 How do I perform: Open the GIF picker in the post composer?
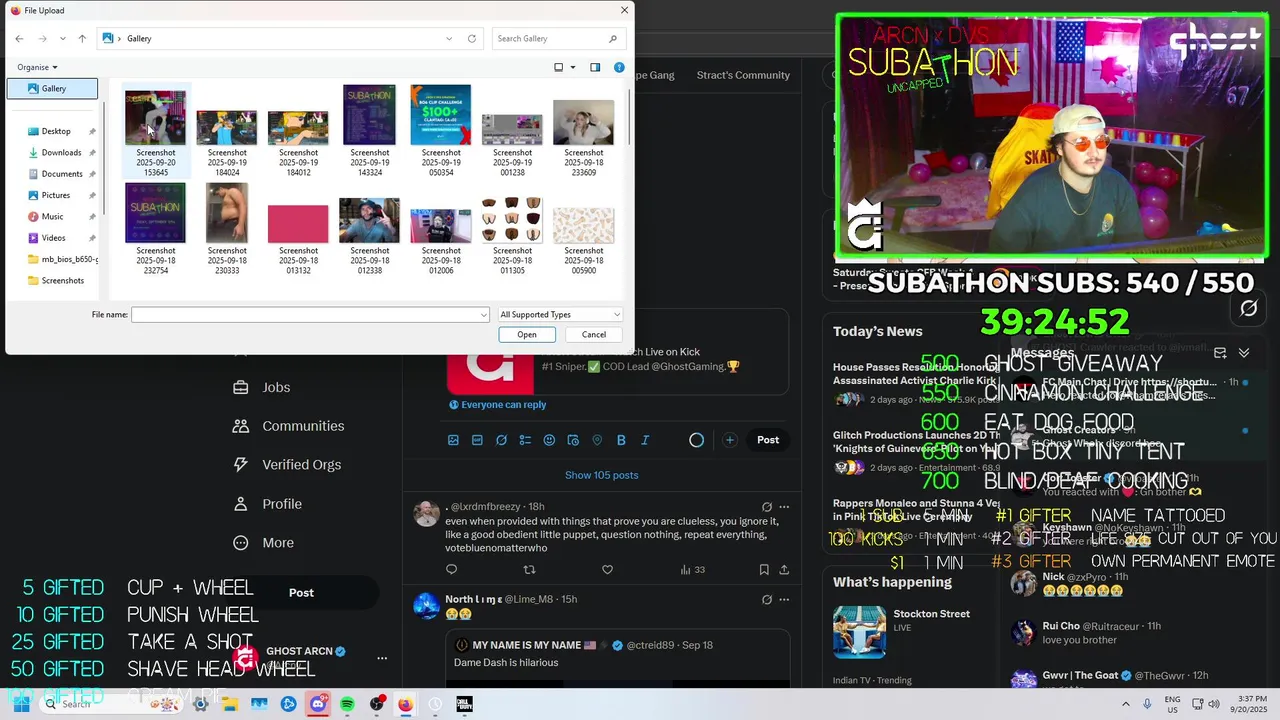click(477, 440)
